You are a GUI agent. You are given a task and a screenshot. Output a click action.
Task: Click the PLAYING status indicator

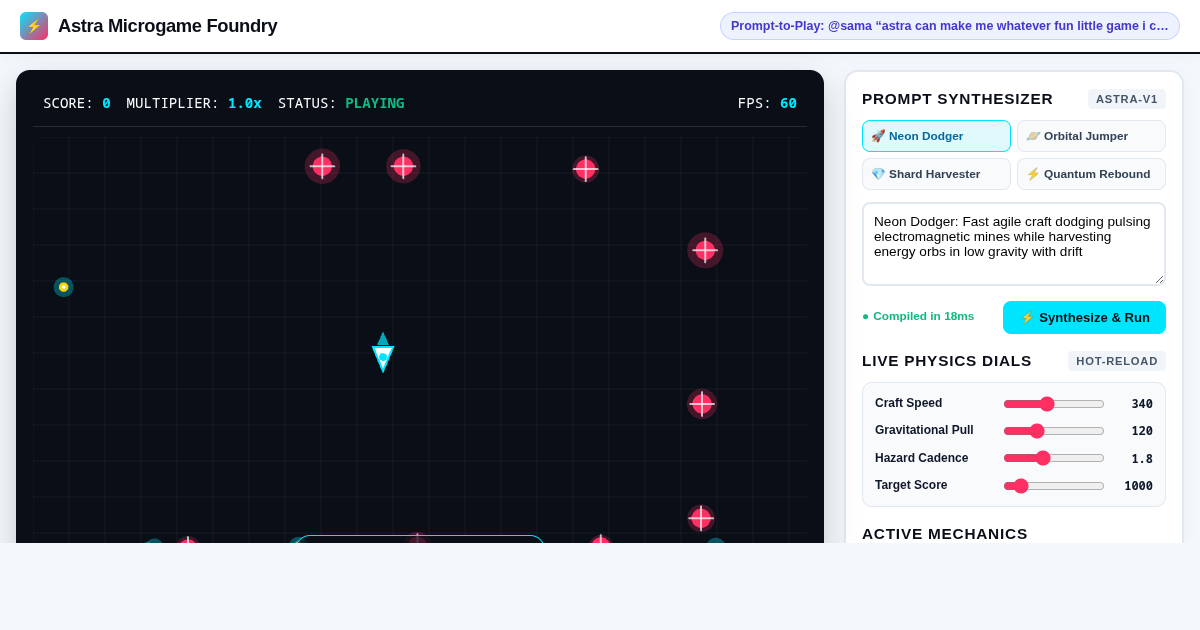point(375,103)
